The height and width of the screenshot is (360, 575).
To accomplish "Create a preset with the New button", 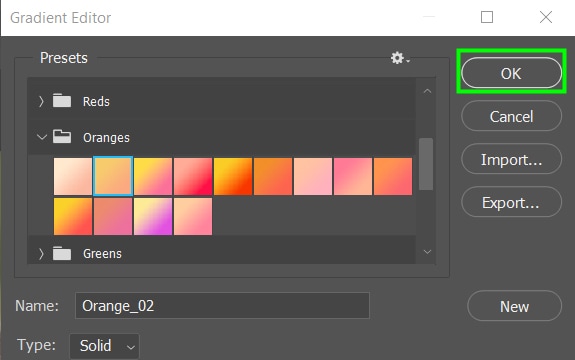I will [514, 306].
